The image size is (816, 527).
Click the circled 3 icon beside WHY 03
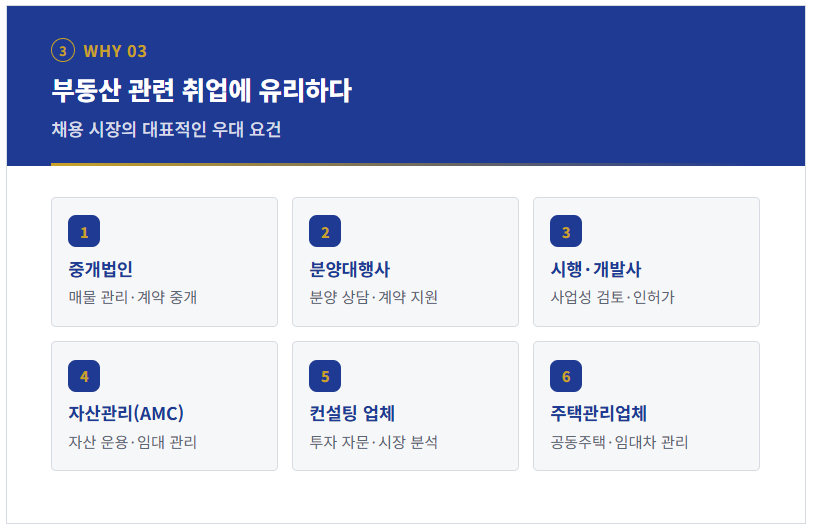point(63,50)
